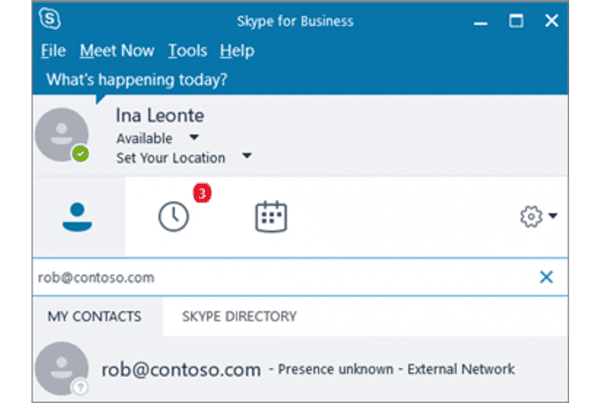Viewport: 600px width, 403px height.
Task: Click the Skype for Business logo icon
Action: 50,18
